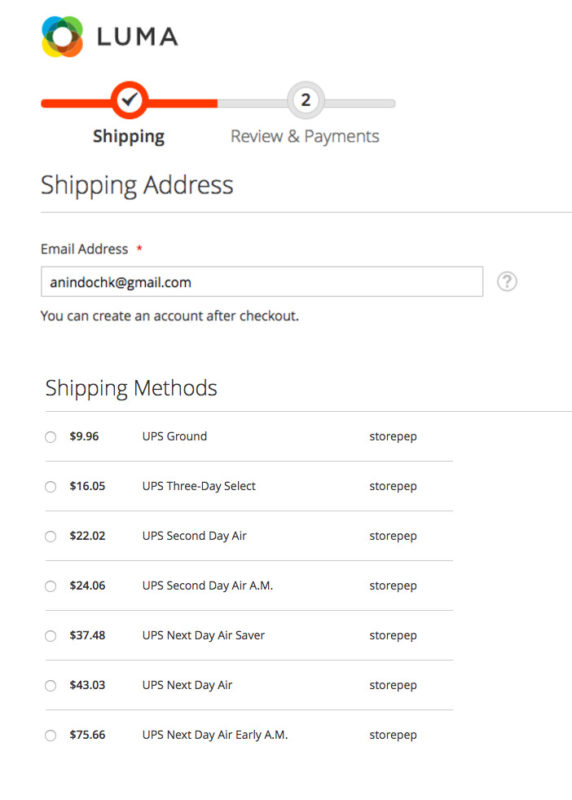Click the Luma logo icon
Viewport: 572px width, 800px height.
(x=62, y=36)
